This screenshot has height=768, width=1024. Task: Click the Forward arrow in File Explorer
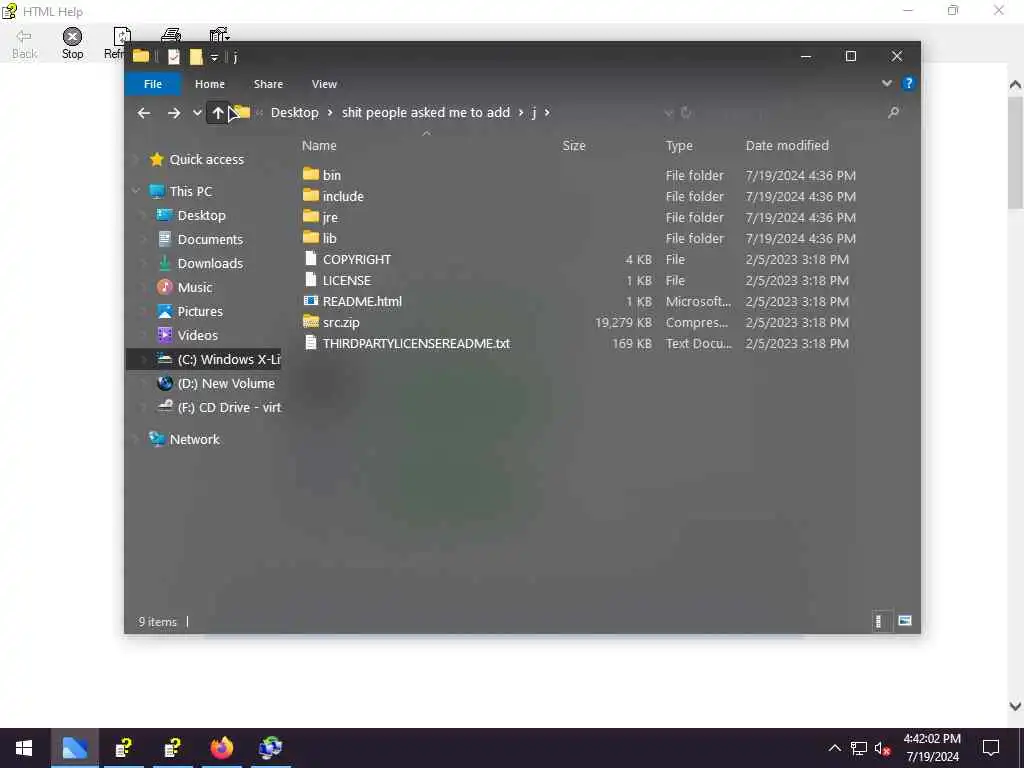point(174,113)
